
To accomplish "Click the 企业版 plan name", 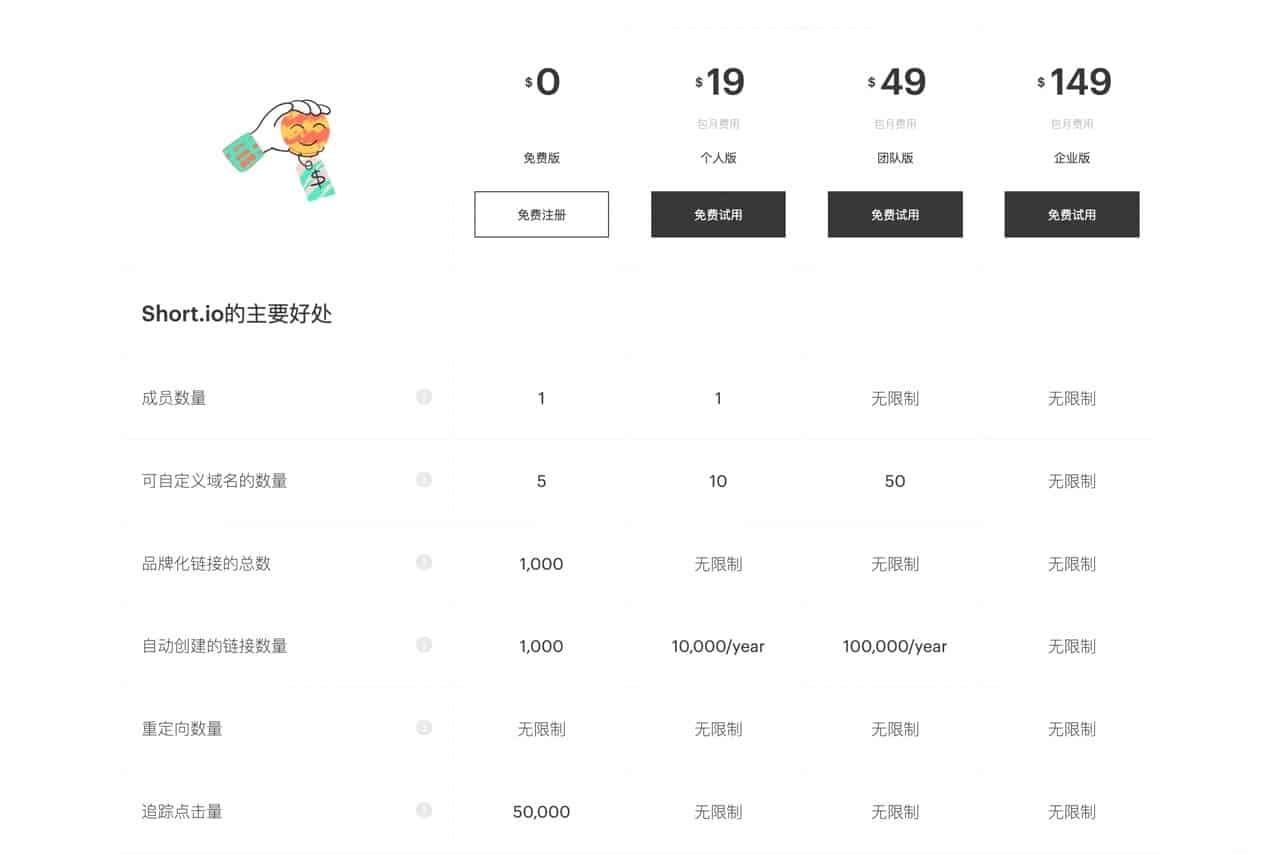I will click(1072, 158).
